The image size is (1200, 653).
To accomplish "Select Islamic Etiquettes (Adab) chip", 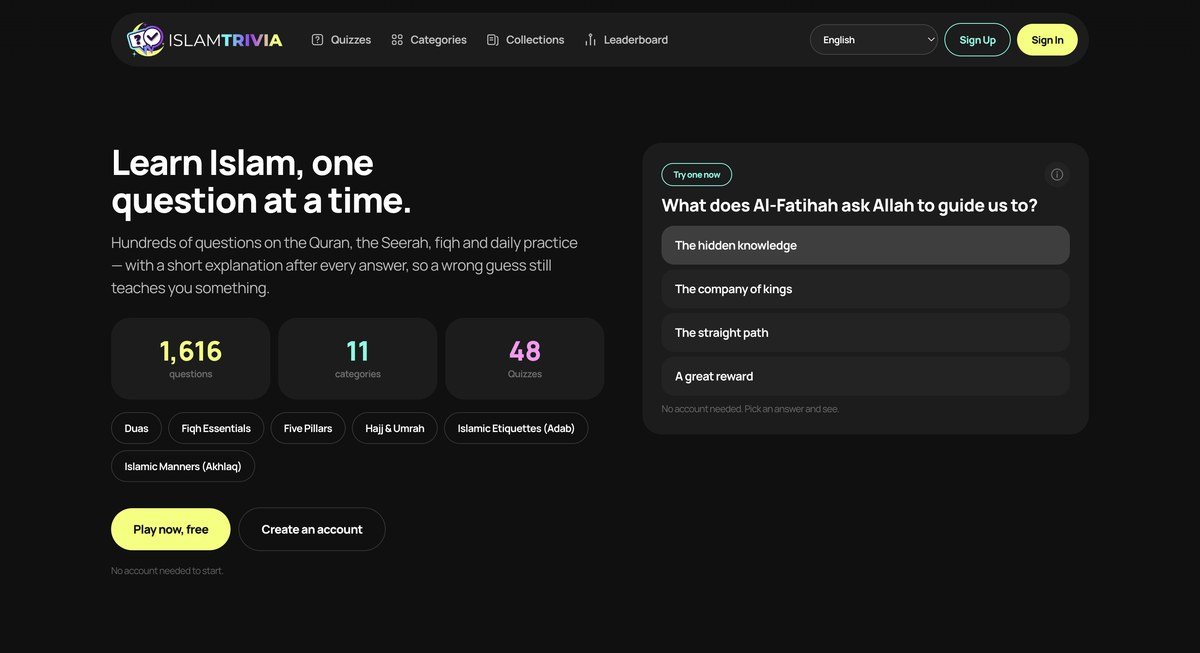I will 516,428.
